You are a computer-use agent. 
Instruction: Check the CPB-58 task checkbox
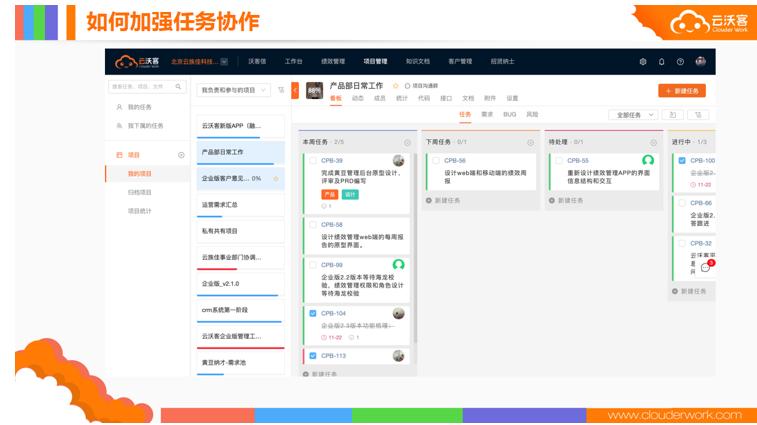point(313,225)
